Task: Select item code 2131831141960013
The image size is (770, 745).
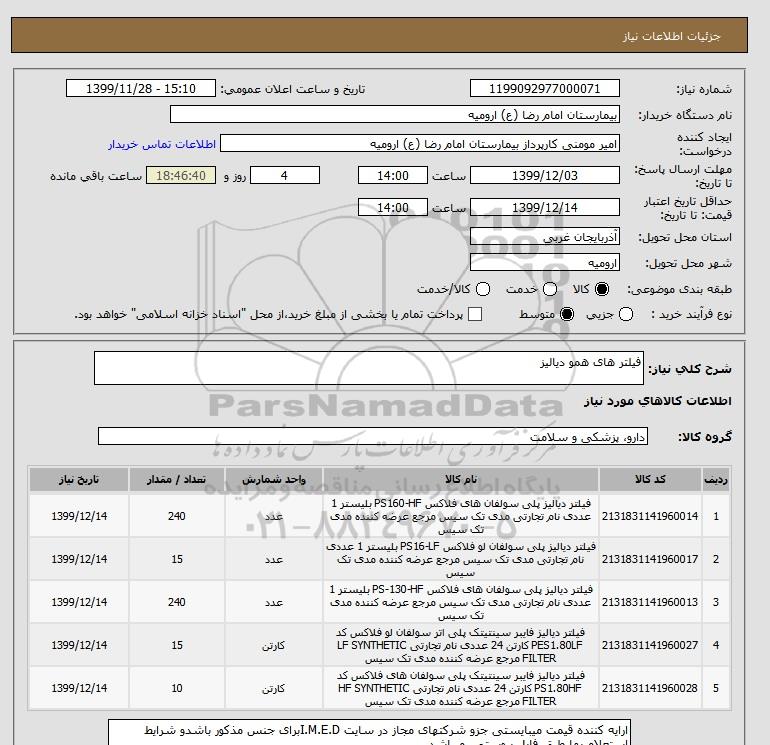Action: click(650, 602)
